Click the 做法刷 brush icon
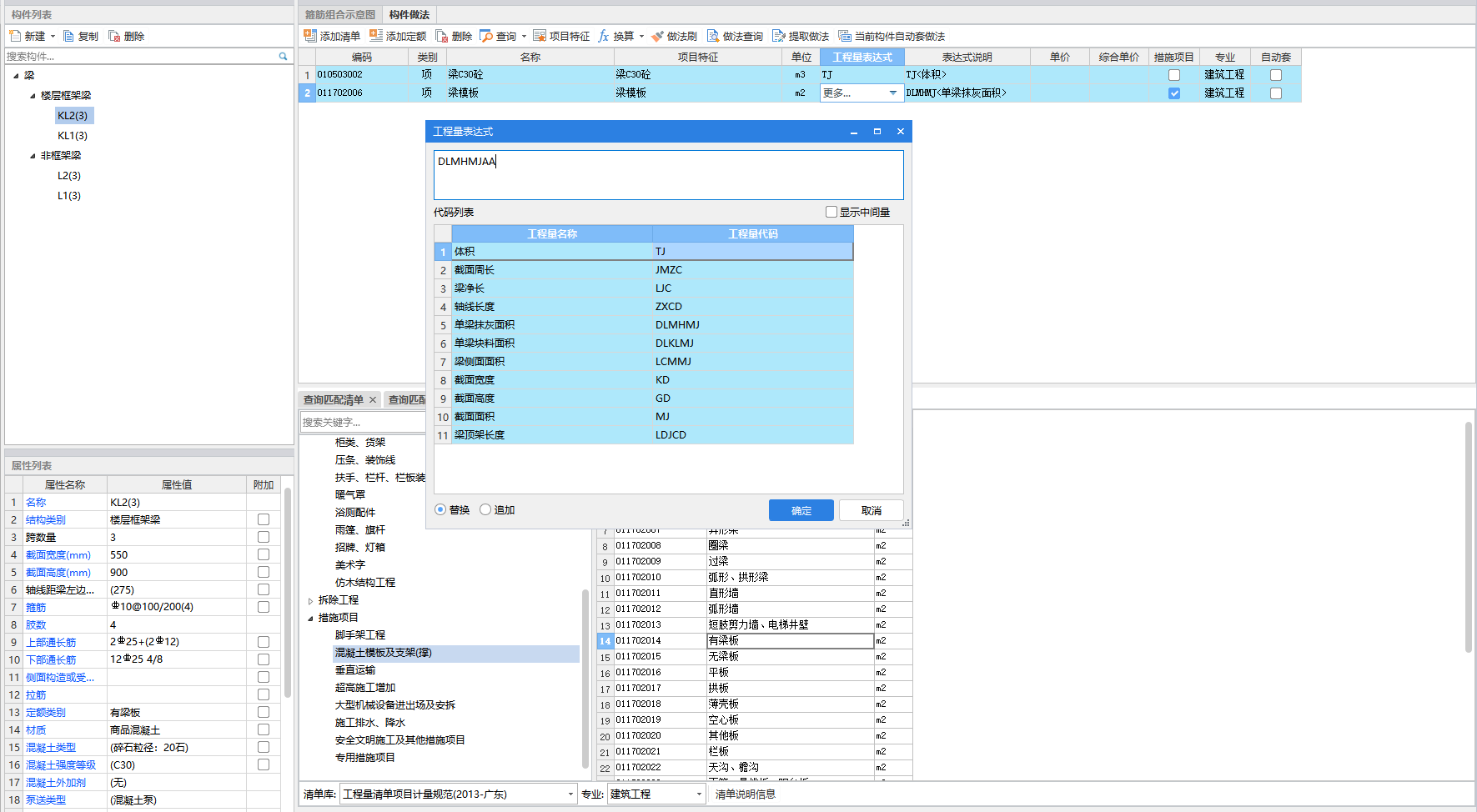 657,36
